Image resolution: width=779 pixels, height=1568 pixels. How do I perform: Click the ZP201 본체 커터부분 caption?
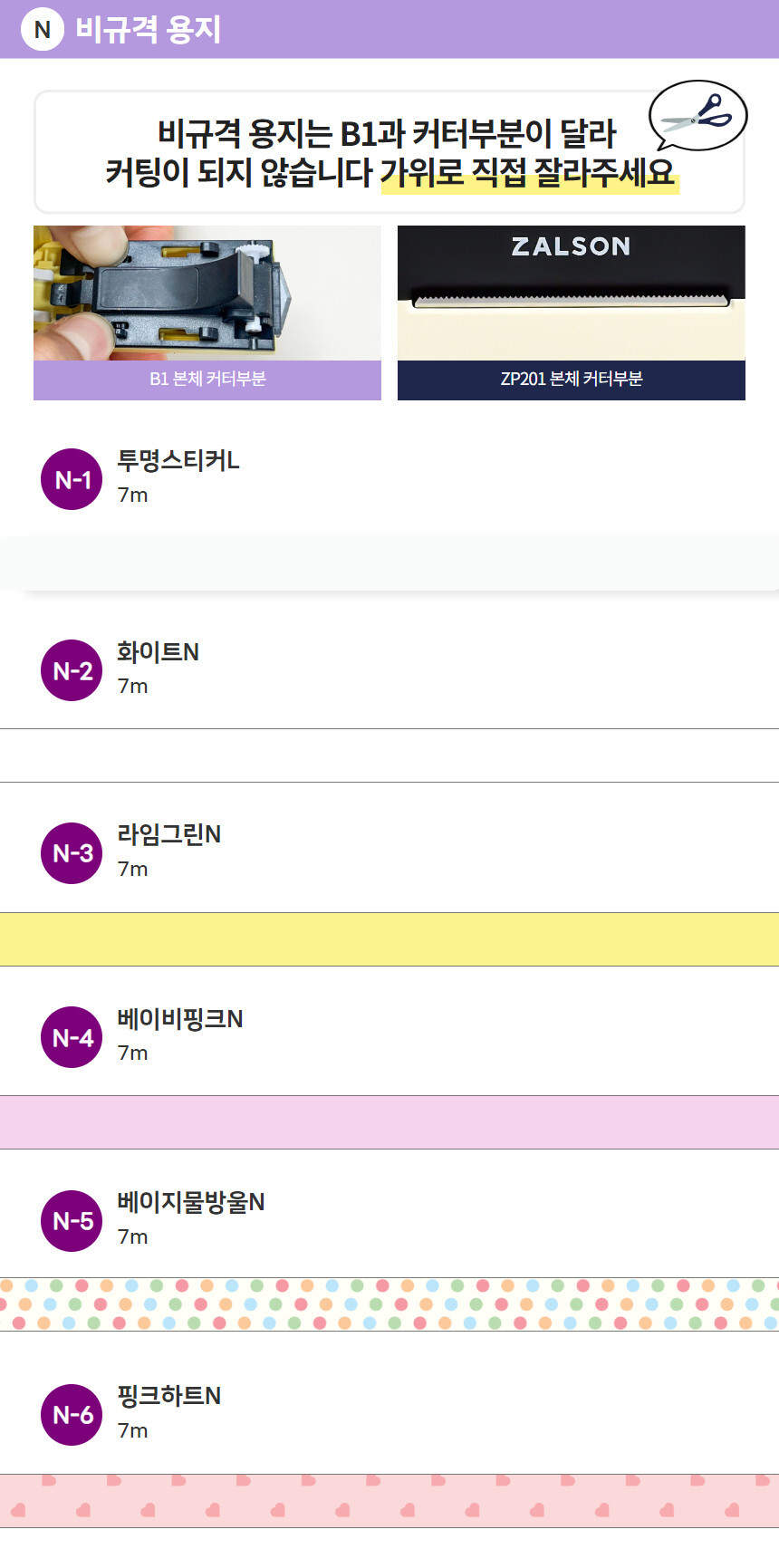(x=571, y=380)
